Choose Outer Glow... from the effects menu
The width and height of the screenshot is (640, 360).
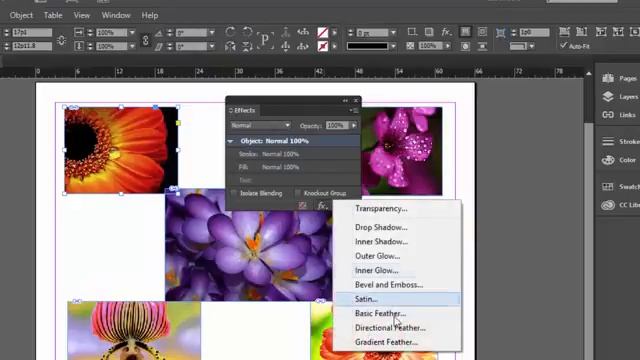tap(377, 256)
